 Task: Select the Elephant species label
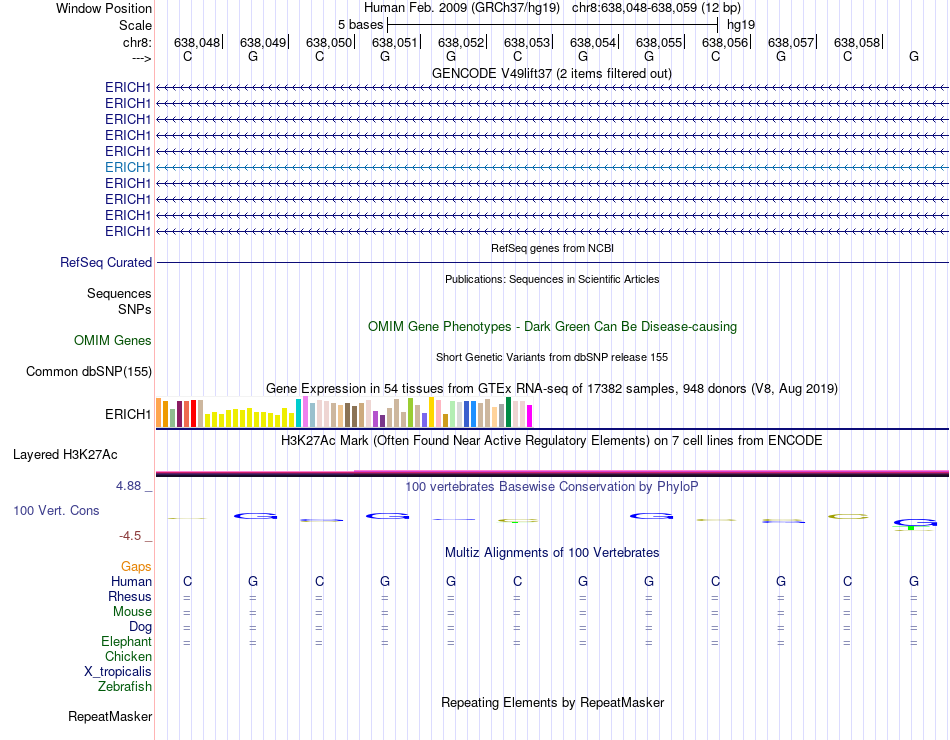point(126,641)
